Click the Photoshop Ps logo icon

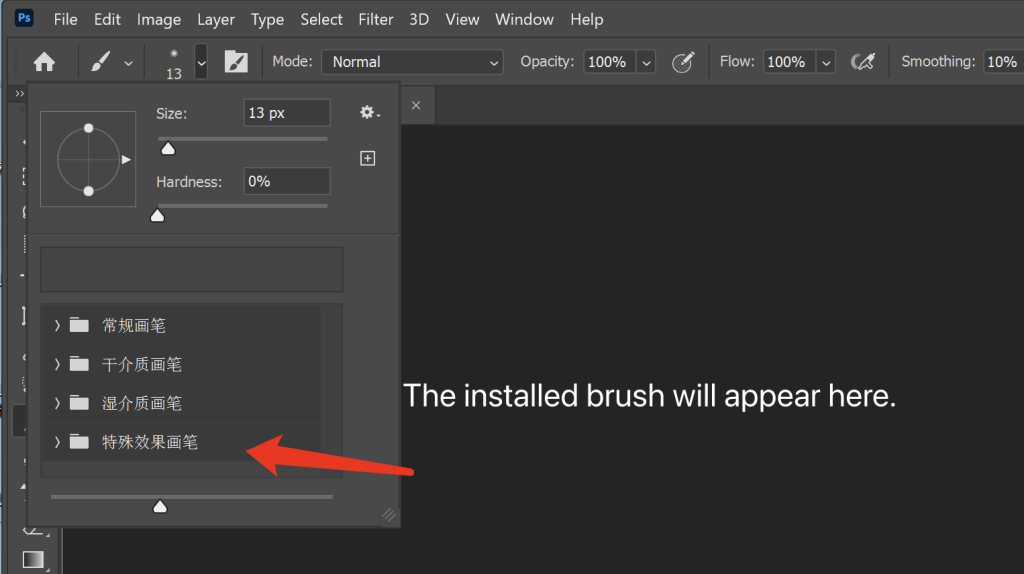(x=24, y=18)
